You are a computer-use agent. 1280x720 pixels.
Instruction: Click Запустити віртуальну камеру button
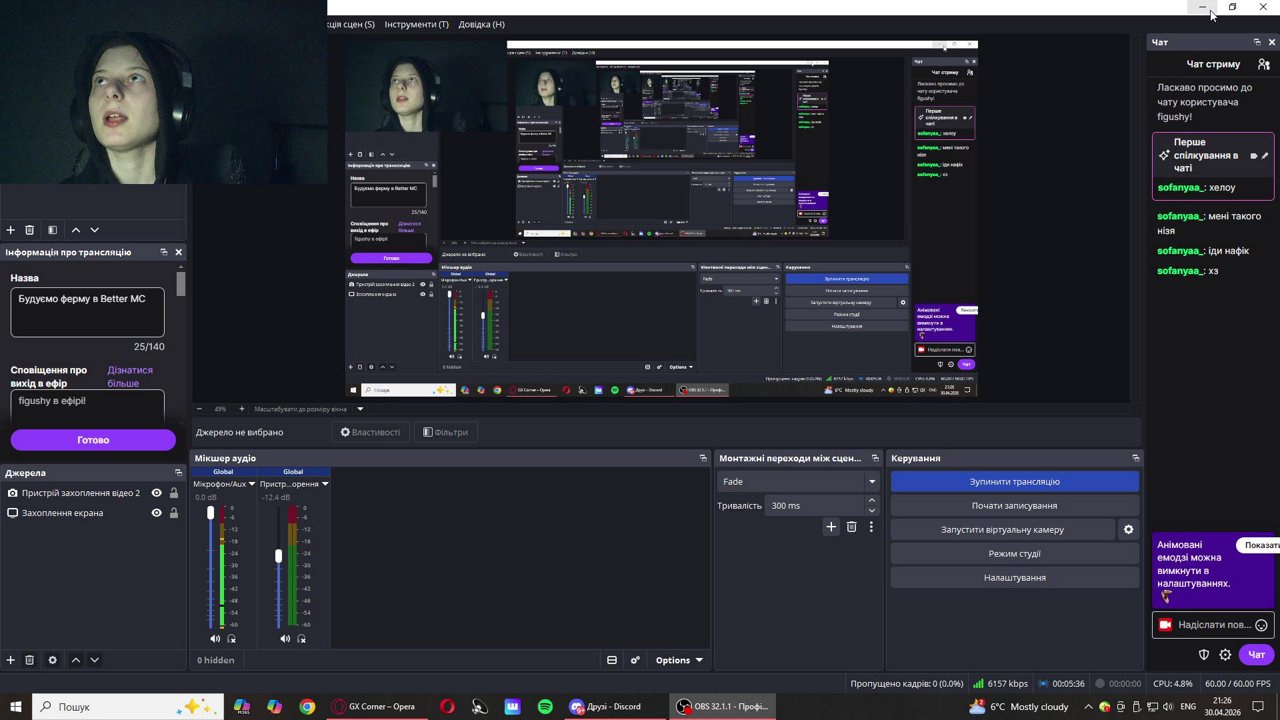coord(1002,530)
